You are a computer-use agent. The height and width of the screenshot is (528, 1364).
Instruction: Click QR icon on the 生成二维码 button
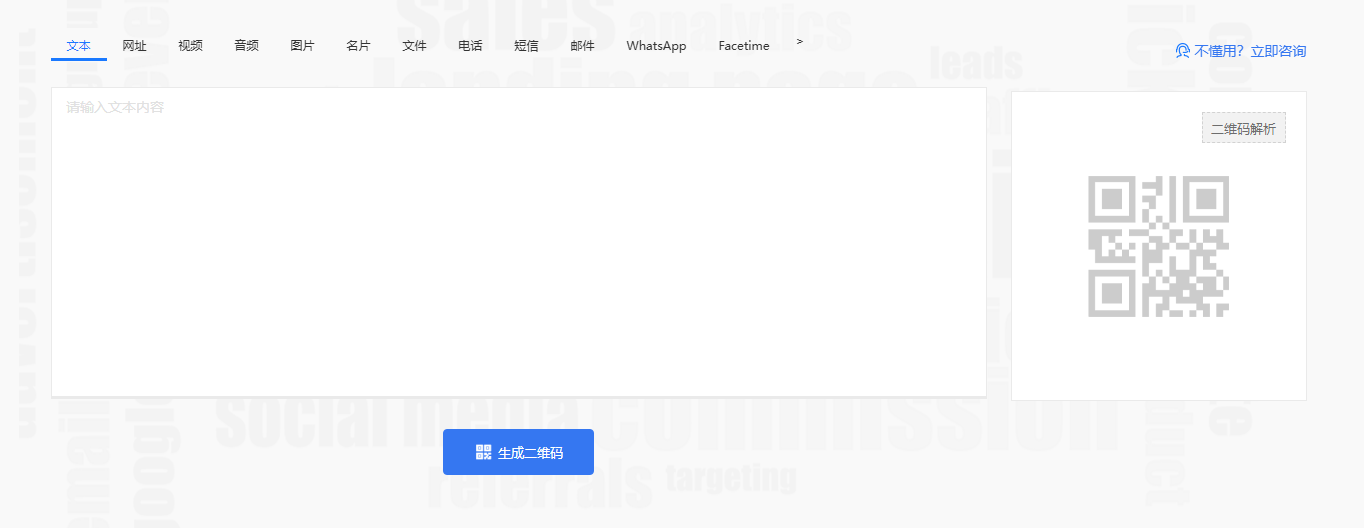click(x=484, y=452)
